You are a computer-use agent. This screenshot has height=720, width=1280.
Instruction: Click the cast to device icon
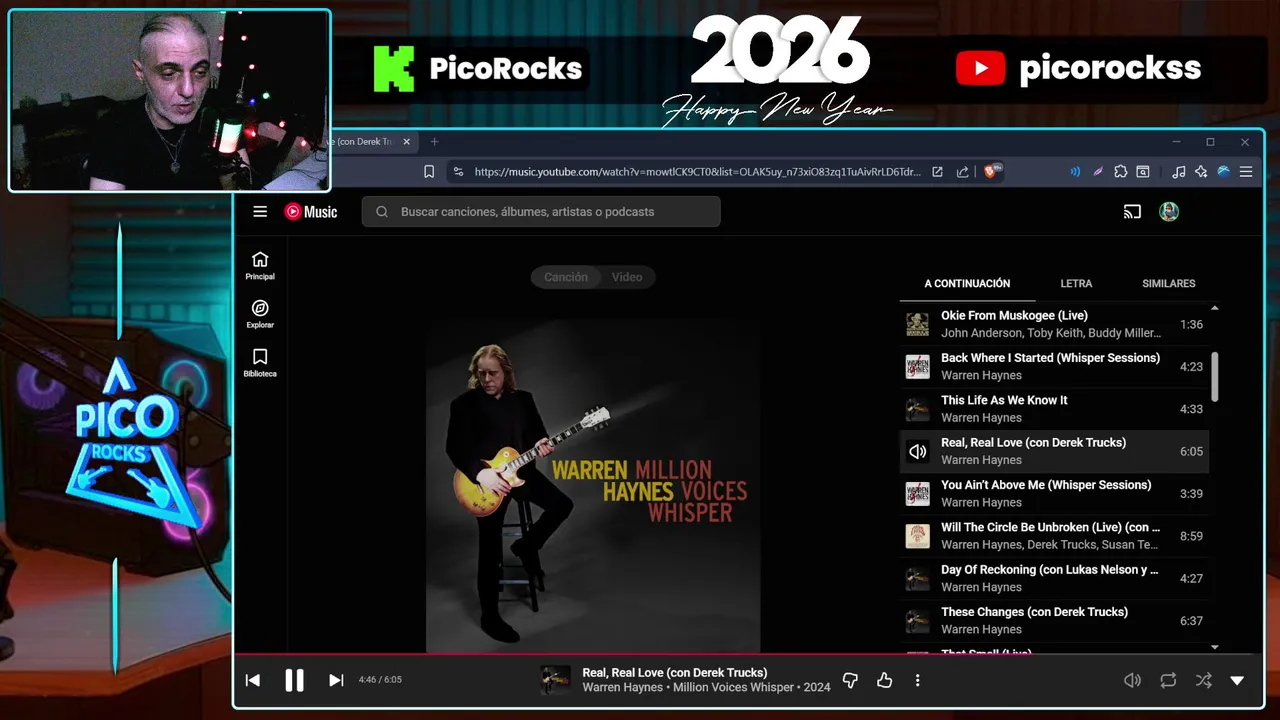point(1132,212)
